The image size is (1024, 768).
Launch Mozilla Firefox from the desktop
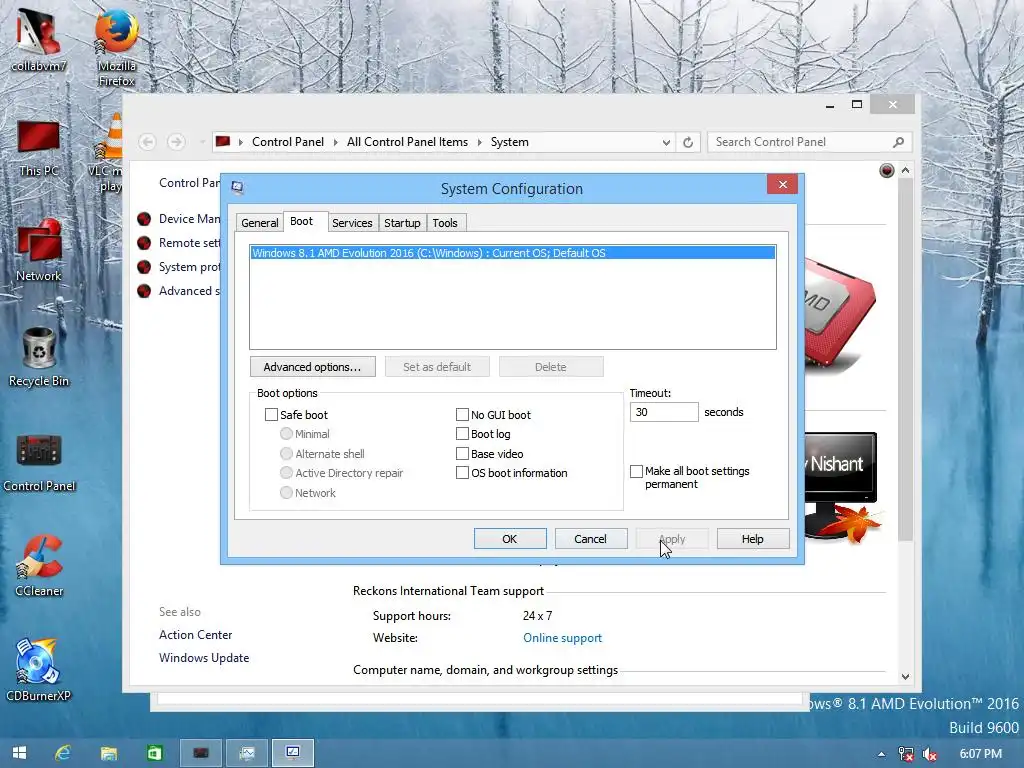tap(116, 46)
